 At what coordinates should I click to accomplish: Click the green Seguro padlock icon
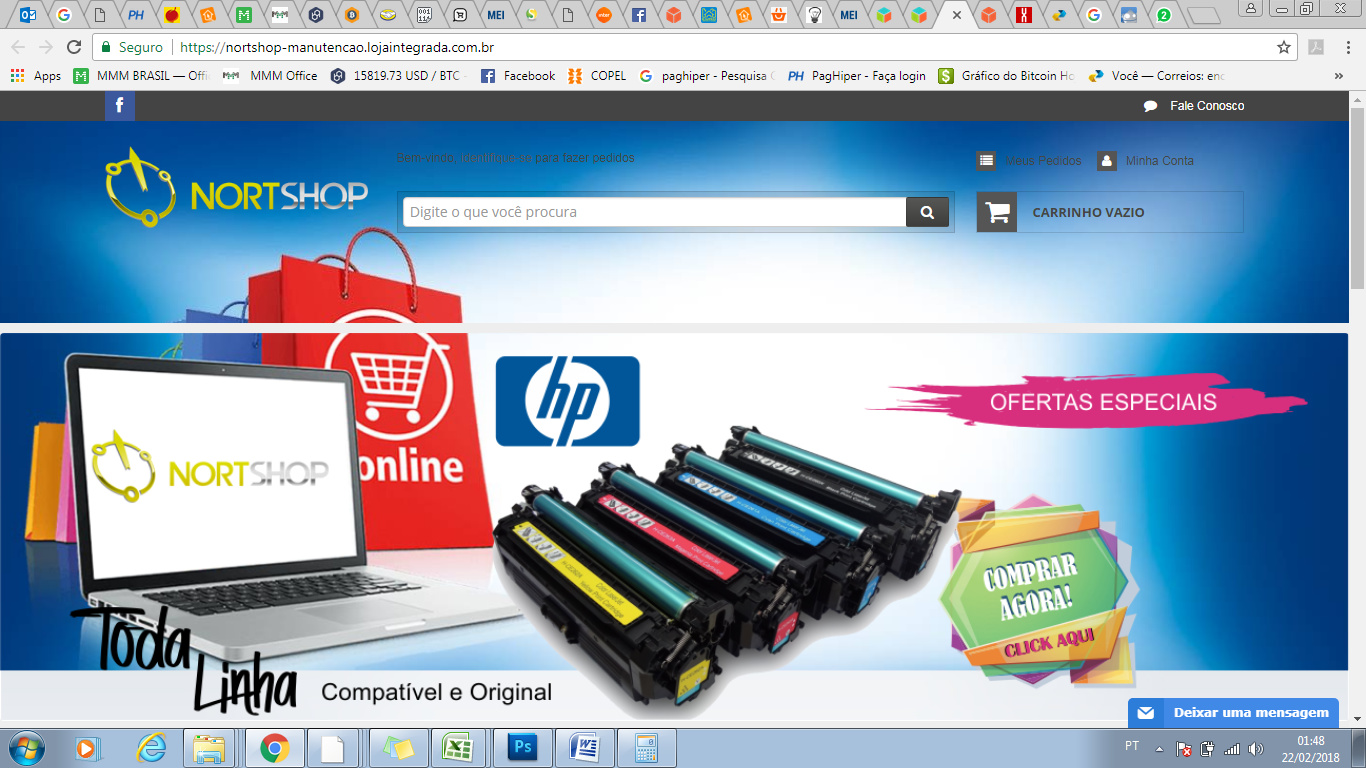106,47
